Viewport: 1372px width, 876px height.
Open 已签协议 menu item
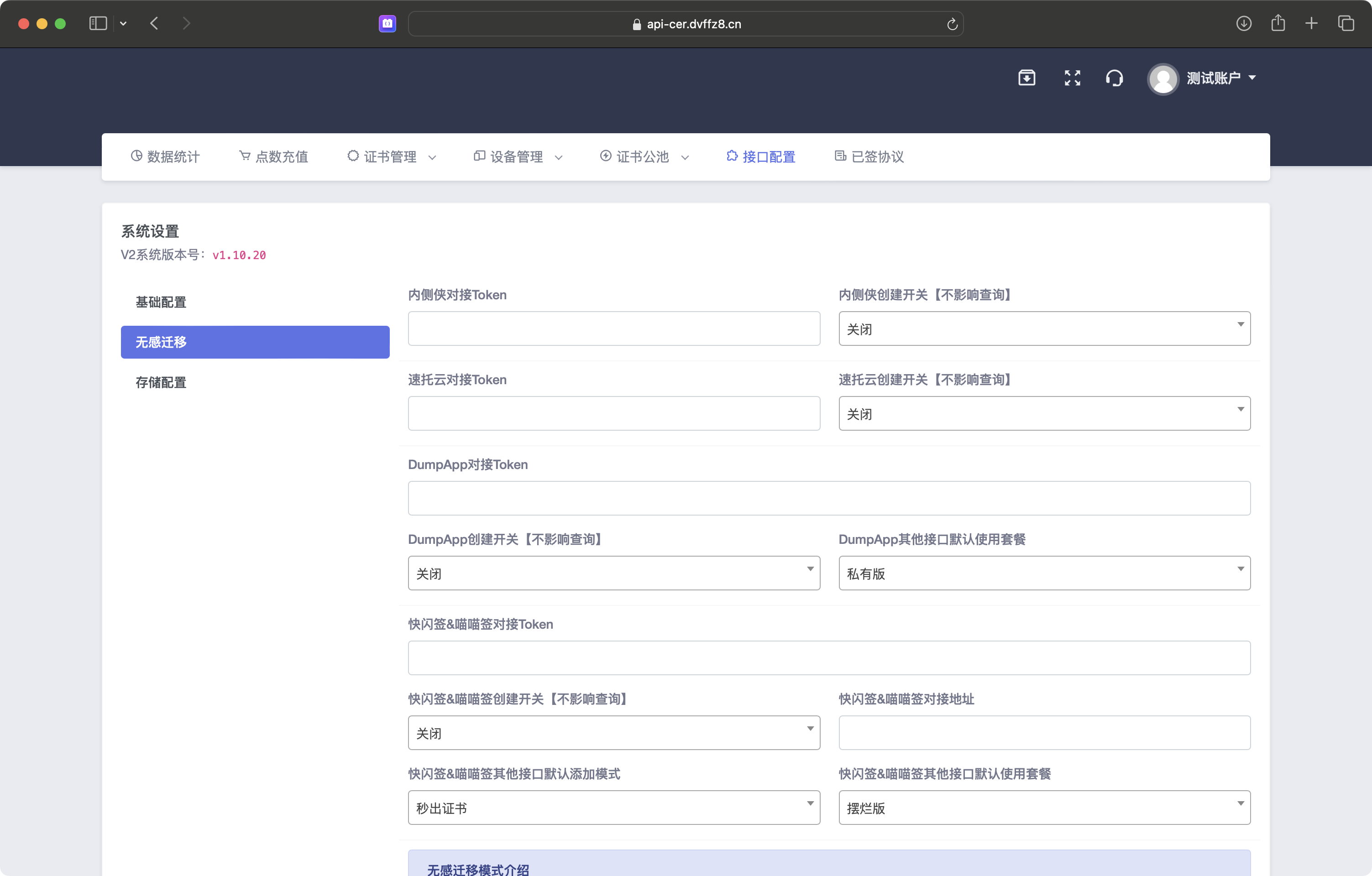869,156
